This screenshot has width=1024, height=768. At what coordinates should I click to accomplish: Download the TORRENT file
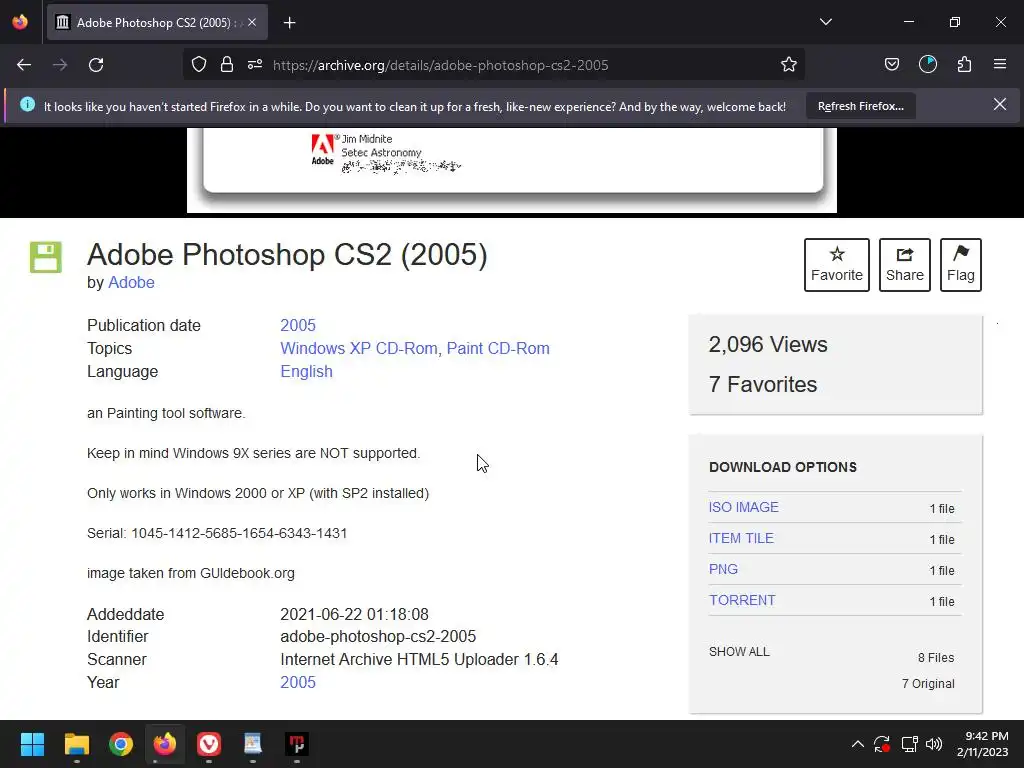click(x=743, y=600)
